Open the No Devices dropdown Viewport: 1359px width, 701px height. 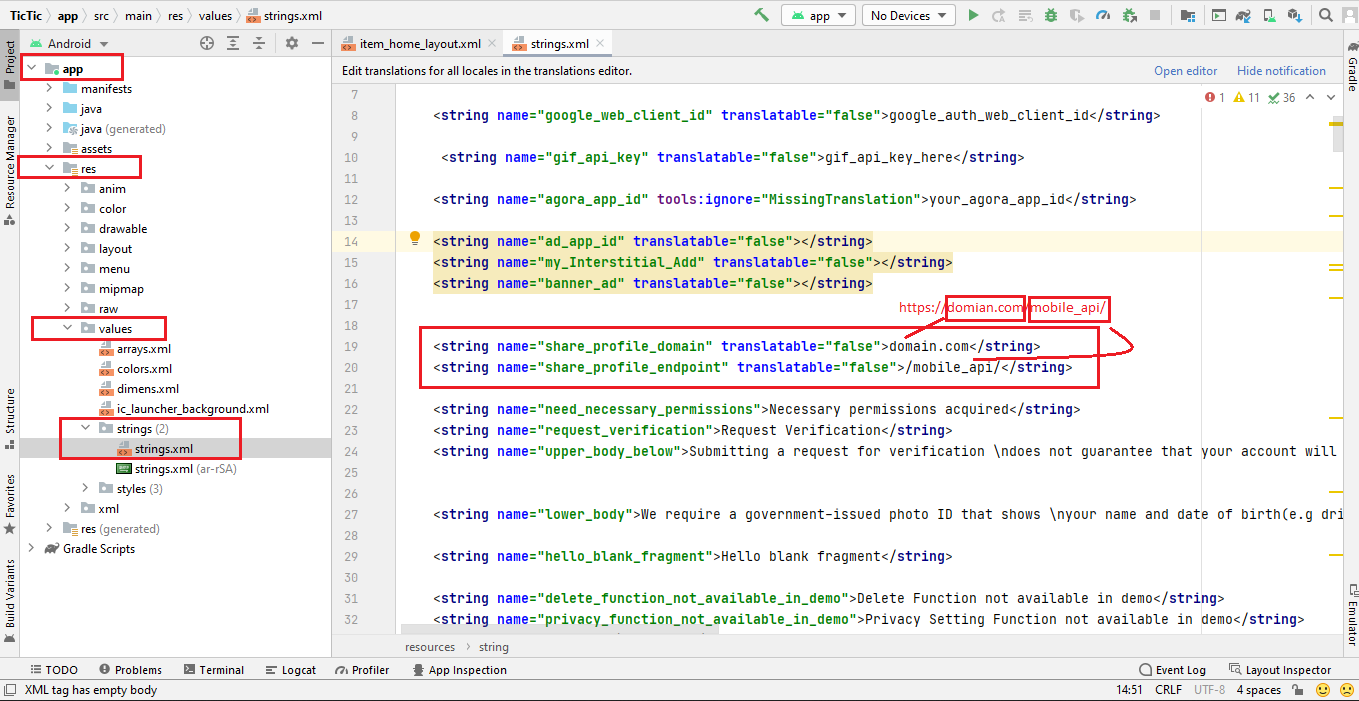[908, 15]
